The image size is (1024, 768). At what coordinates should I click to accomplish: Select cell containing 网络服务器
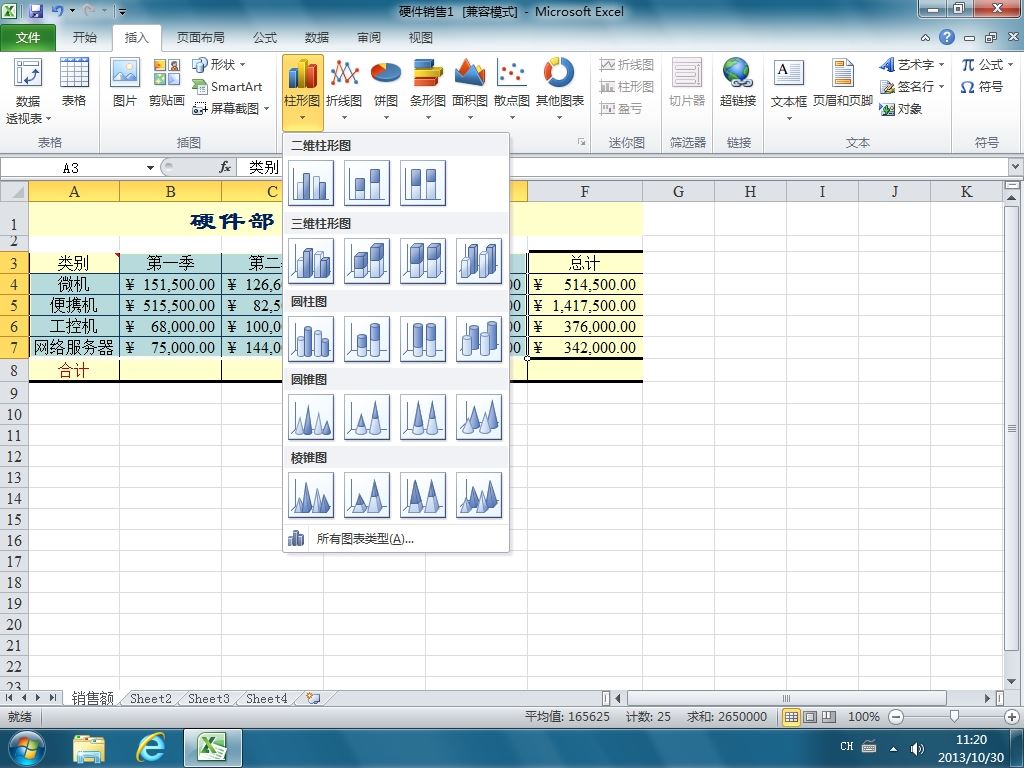74,347
